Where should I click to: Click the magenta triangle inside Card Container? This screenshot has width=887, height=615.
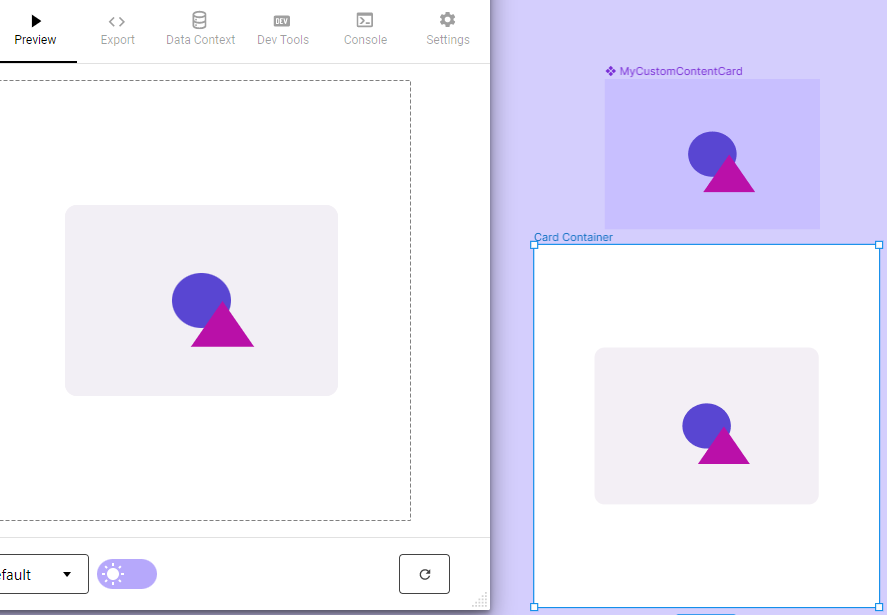pos(724,450)
